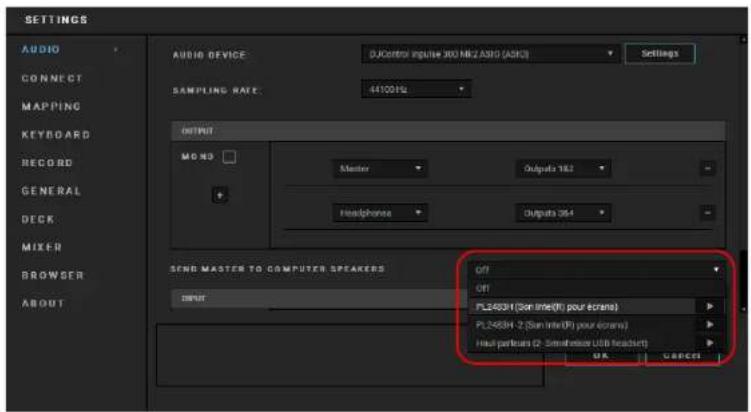751x412 pixels.
Task: Open the Deck settings section
Action: [38, 219]
